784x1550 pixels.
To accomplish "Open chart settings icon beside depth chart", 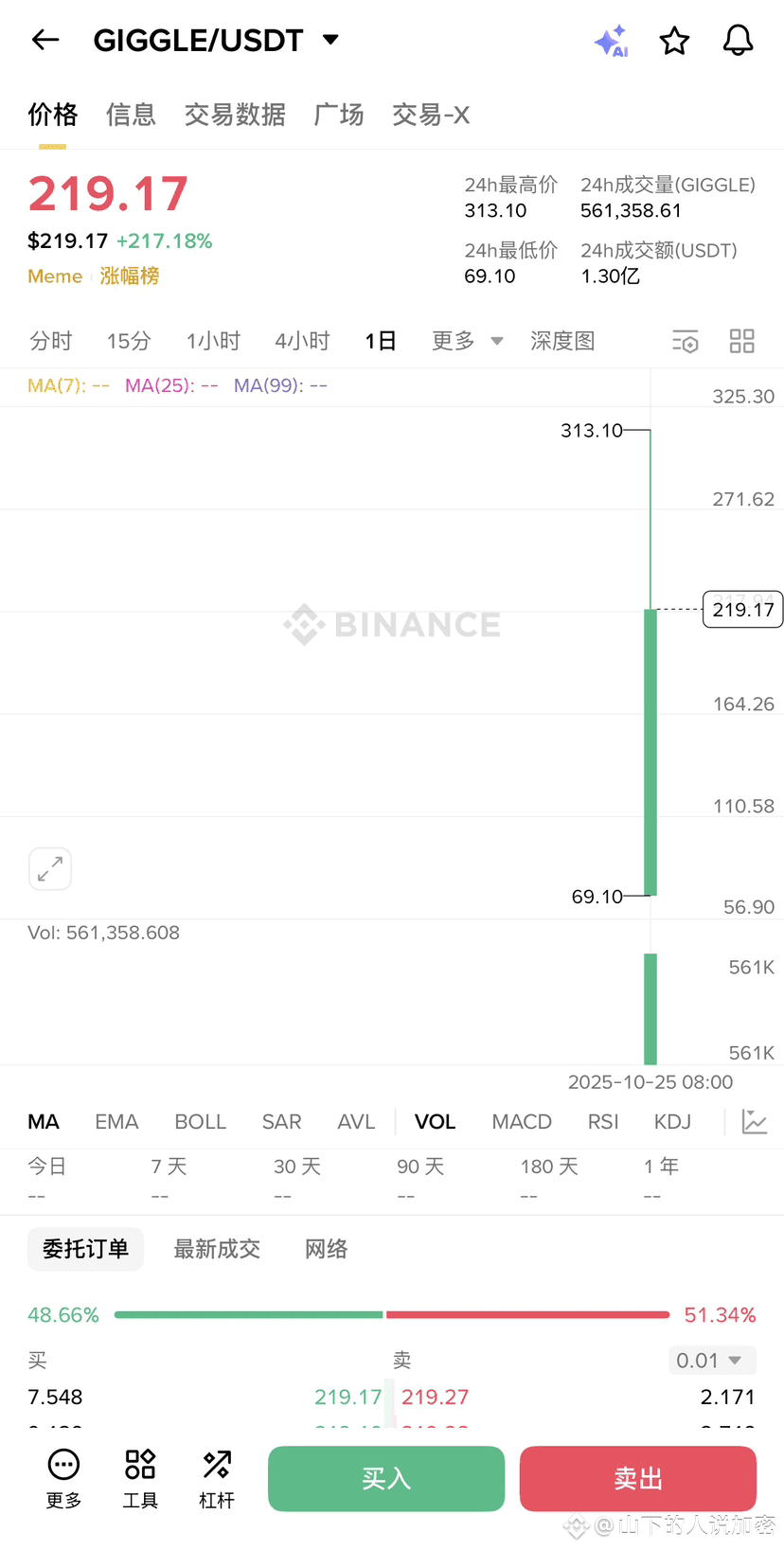I will tap(685, 341).
